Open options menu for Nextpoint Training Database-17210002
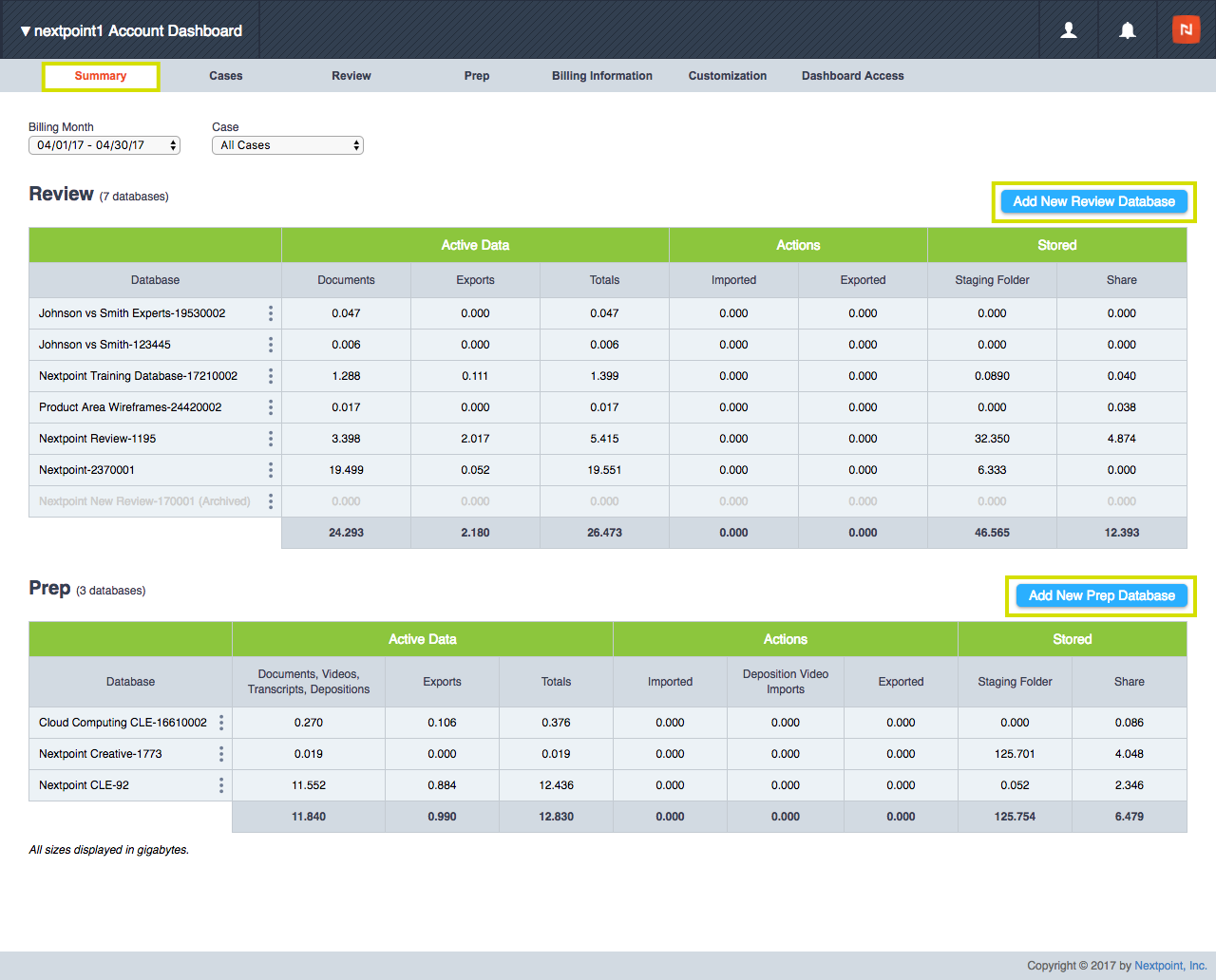 (271, 376)
